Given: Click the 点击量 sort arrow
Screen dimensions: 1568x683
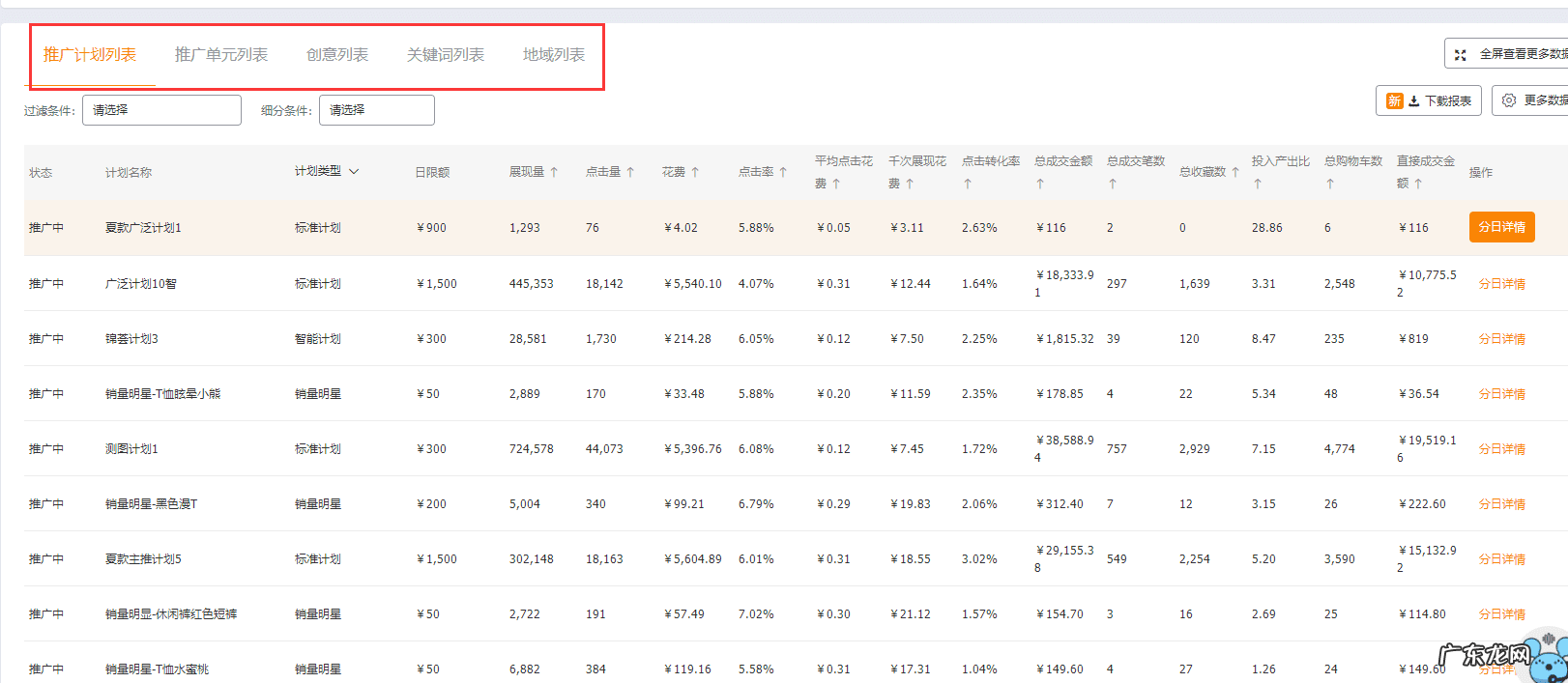Looking at the screenshot, I should (x=630, y=173).
